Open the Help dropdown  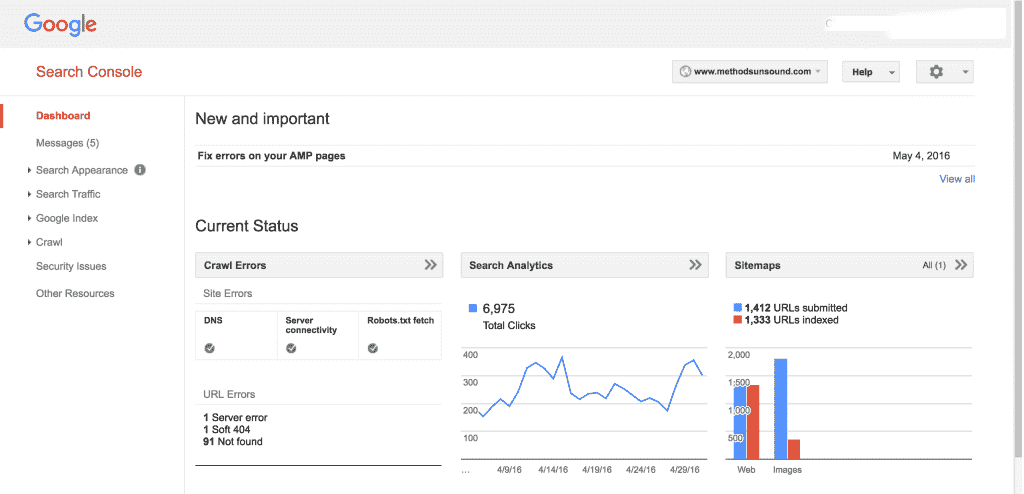coord(871,72)
